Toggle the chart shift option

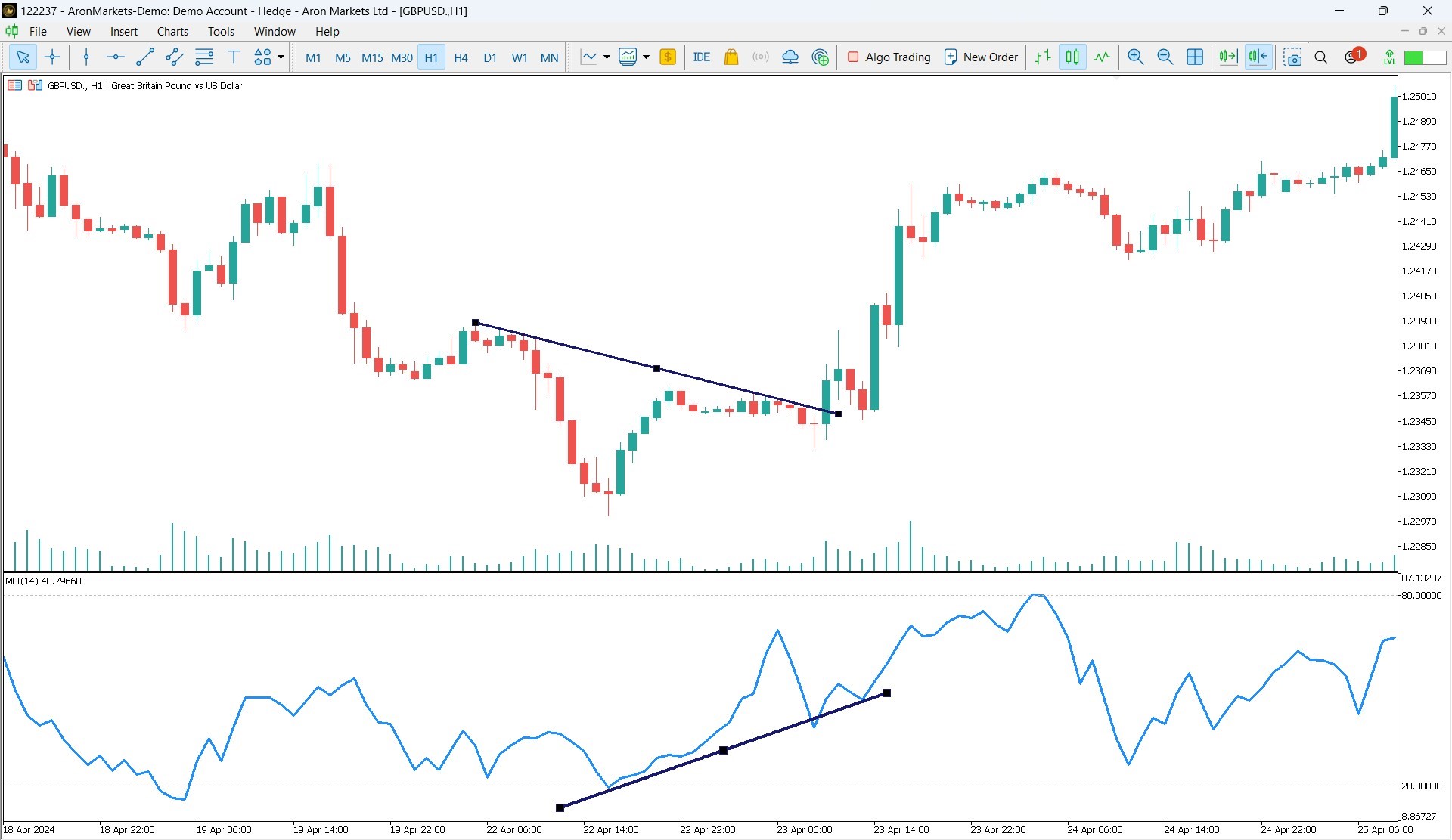click(x=1258, y=57)
